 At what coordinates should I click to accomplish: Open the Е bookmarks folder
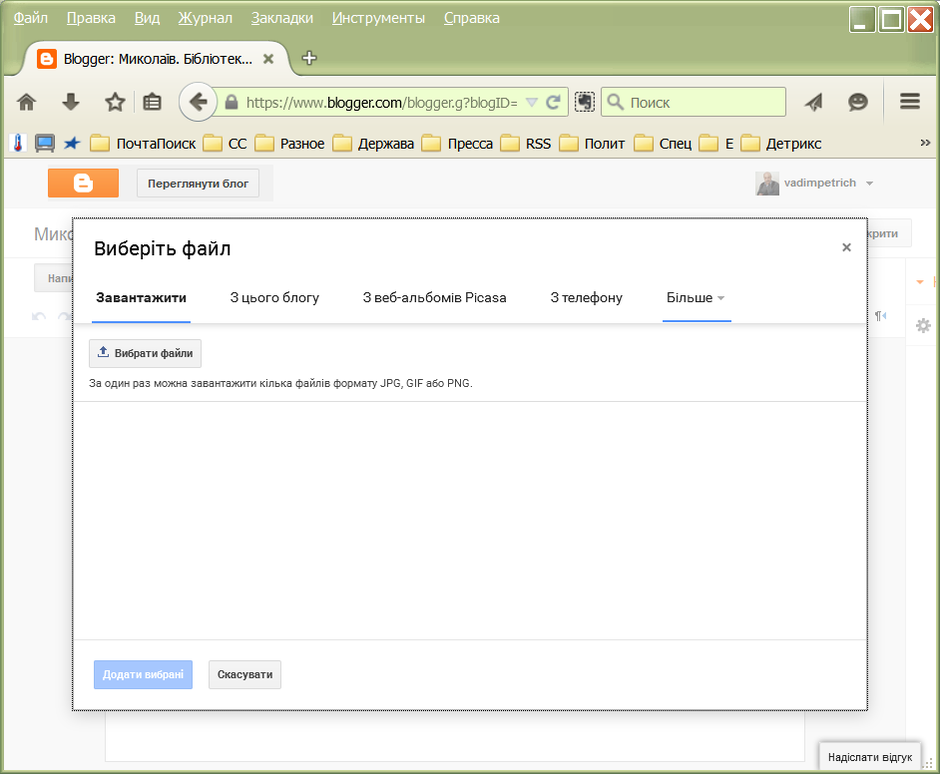[x=716, y=144]
